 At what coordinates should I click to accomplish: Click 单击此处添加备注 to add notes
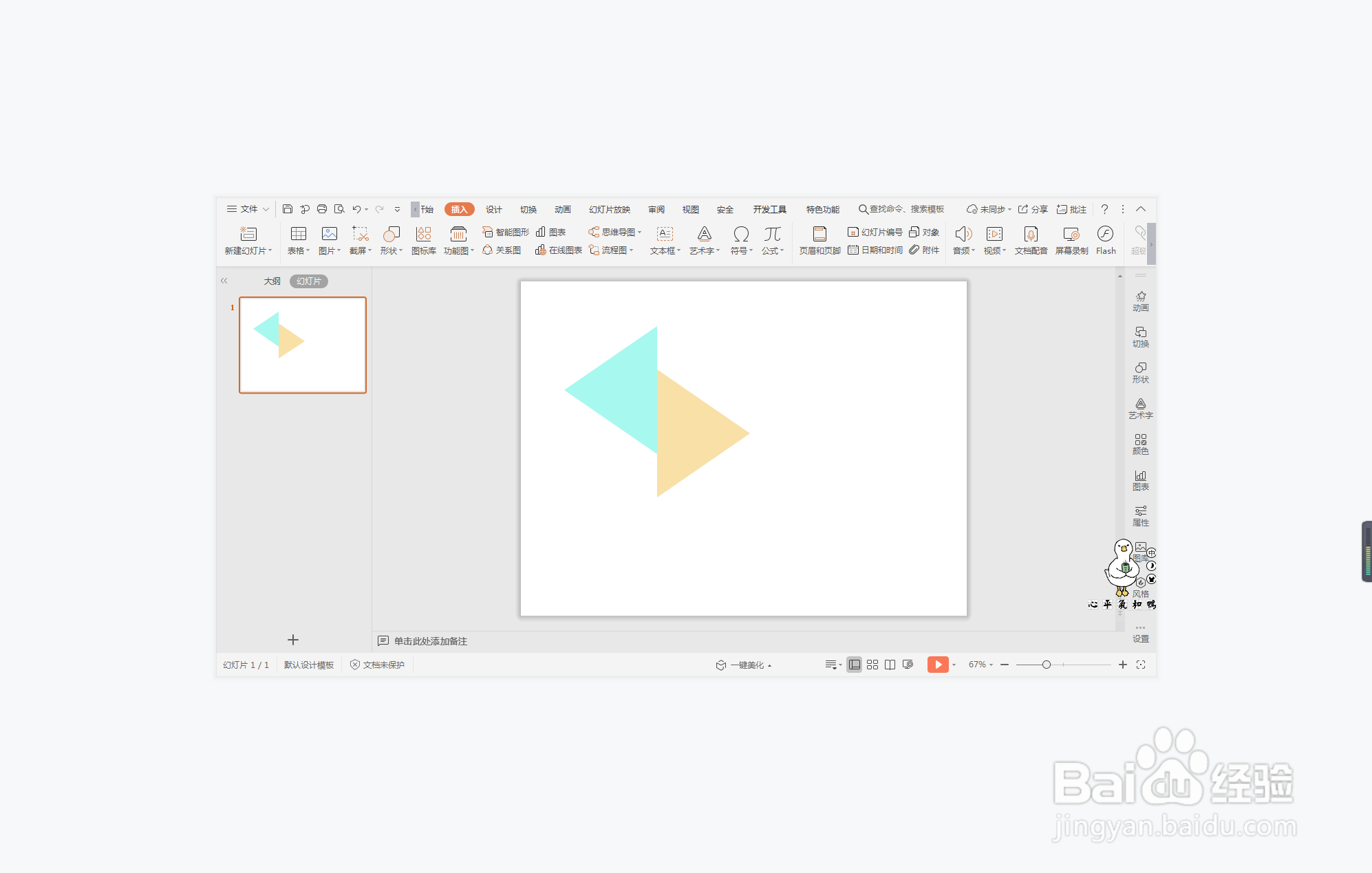(x=430, y=641)
